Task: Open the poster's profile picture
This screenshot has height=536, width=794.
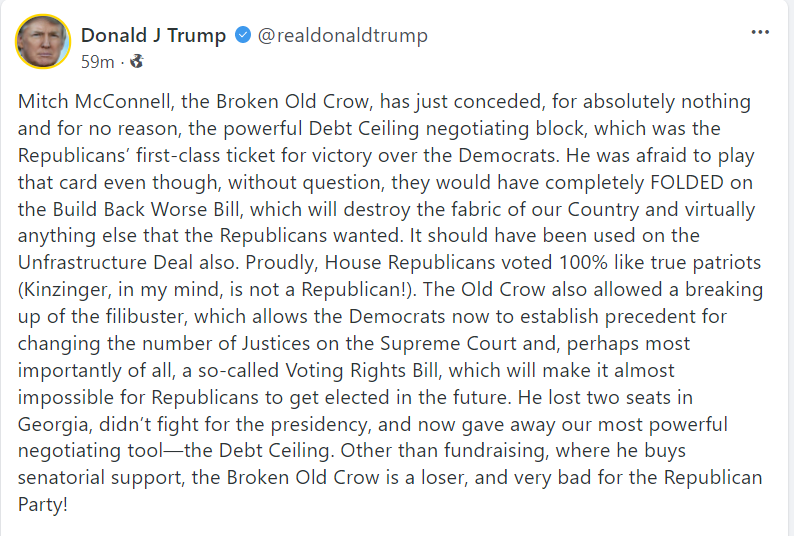Action: click(43, 43)
